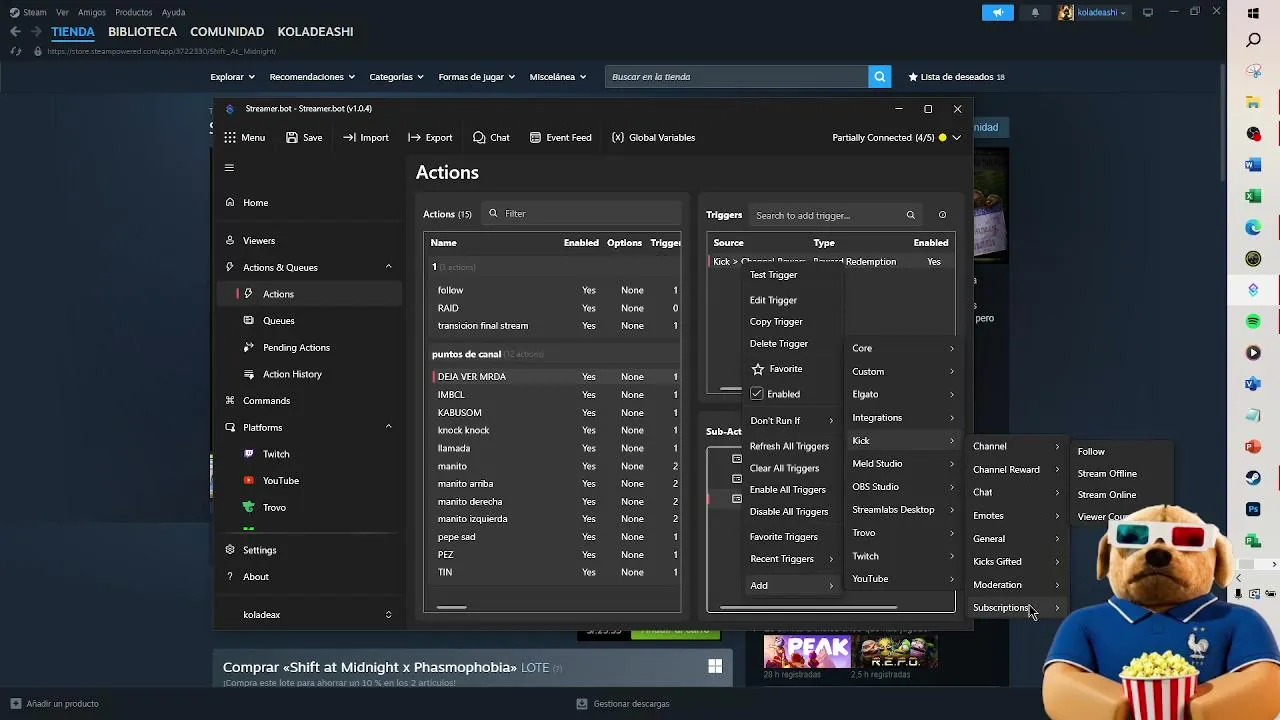The image size is (1280, 720).
Task: Click the info icon beside trigger search
Action: (942, 216)
